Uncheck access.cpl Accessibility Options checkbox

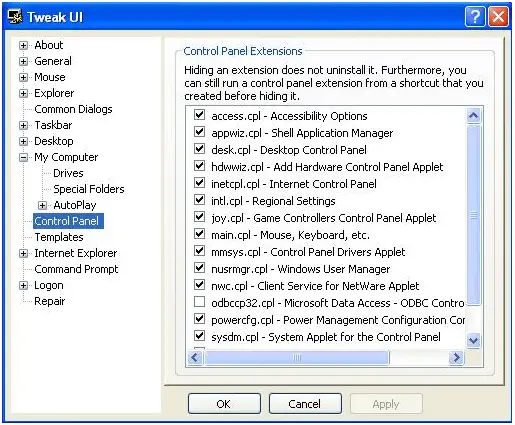click(x=199, y=115)
